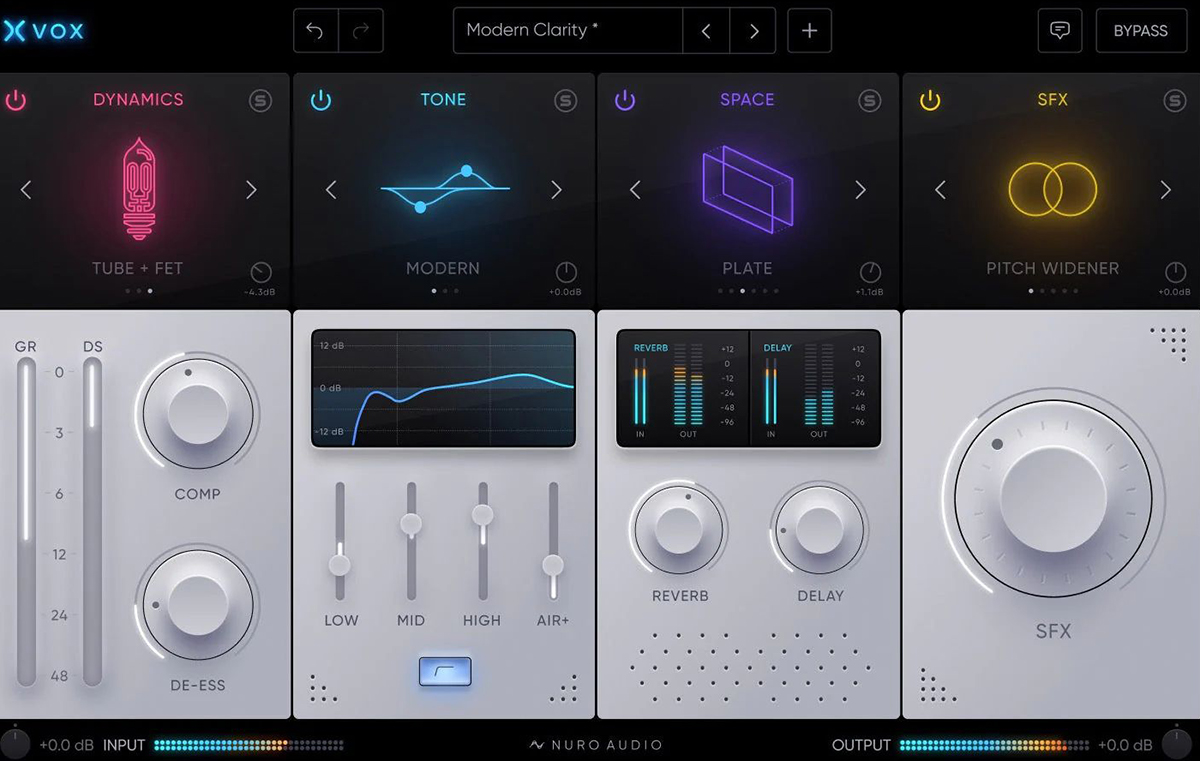Click the Nuro Audio logo
The width and height of the screenshot is (1200, 761).
[x=596, y=745]
